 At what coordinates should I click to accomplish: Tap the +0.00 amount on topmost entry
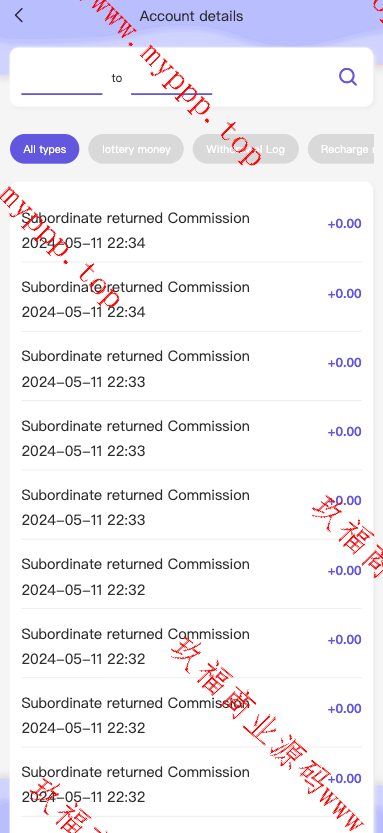pos(344,224)
